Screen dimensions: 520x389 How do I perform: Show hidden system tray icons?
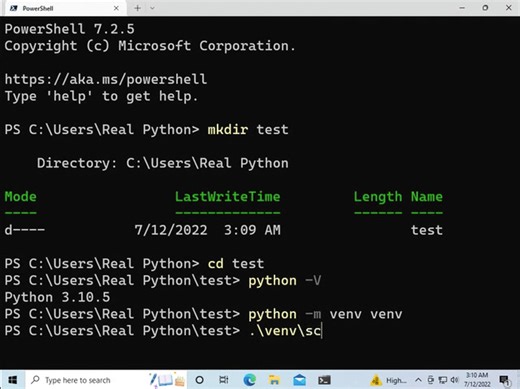[x=418, y=380]
